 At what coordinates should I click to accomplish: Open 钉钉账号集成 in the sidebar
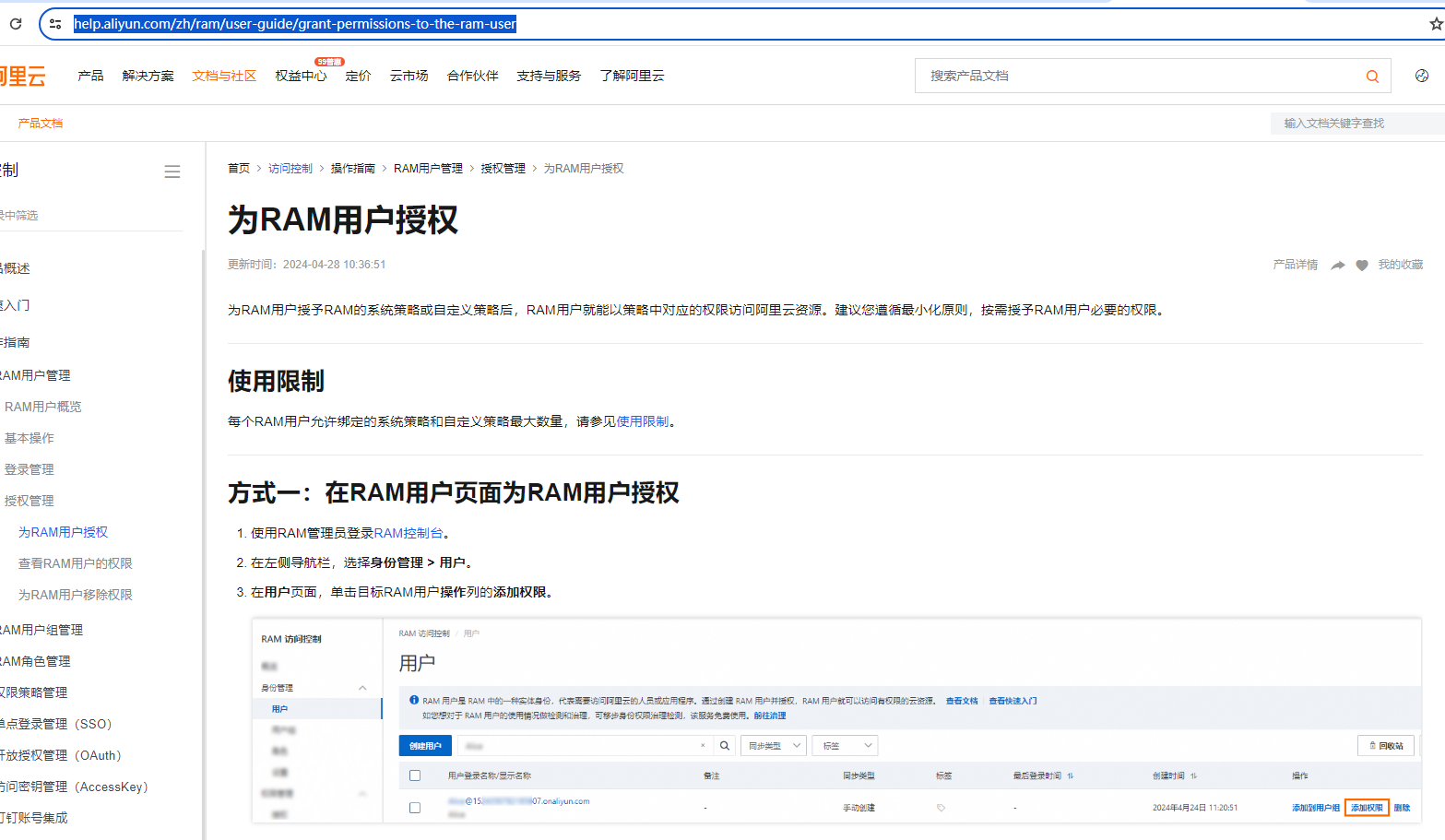pyautogui.click(x=34, y=818)
